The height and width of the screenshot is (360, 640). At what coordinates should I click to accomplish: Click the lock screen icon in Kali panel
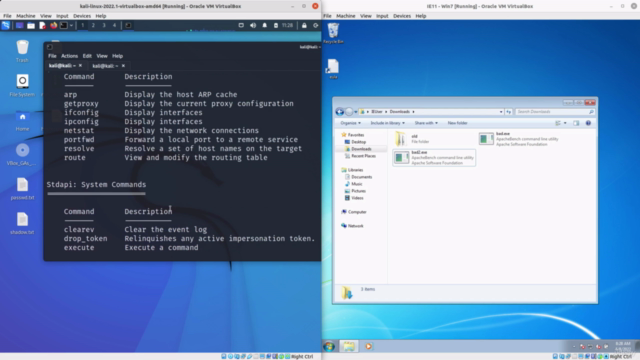pos(304,25)
